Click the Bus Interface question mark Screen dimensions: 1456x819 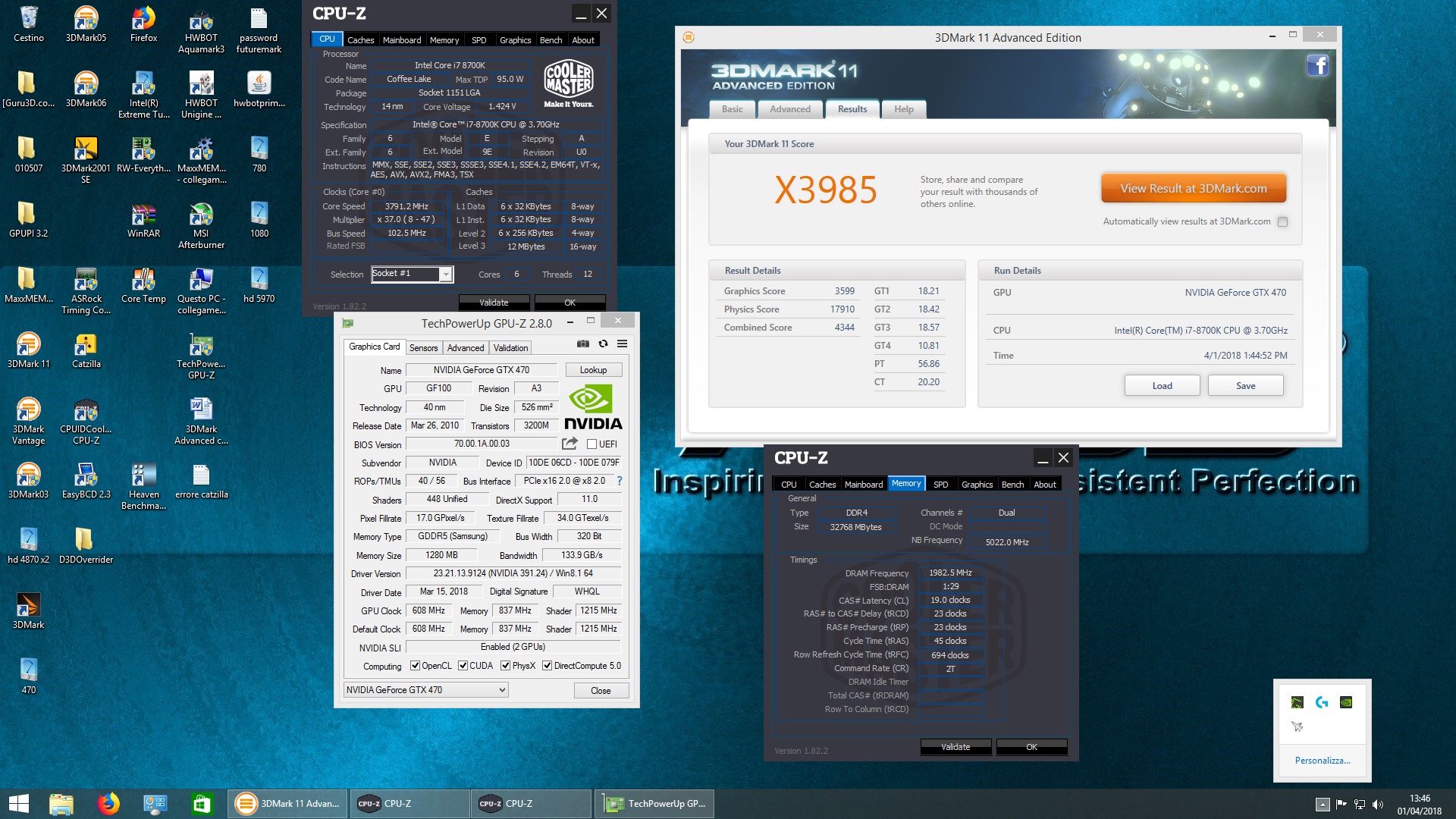click(619, 481)
